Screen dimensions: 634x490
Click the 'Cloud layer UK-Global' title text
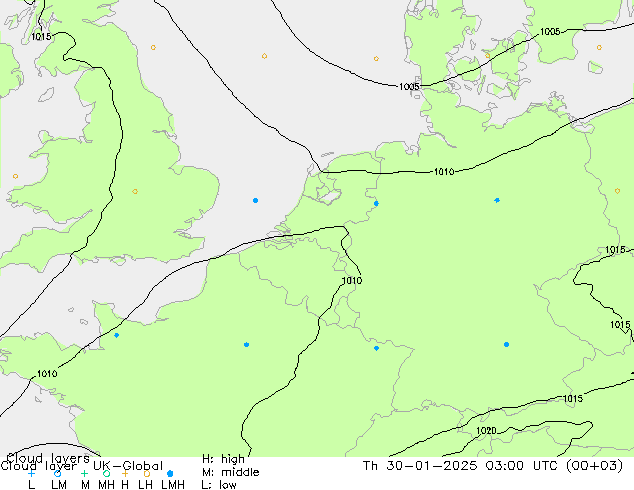coord(81,466)
